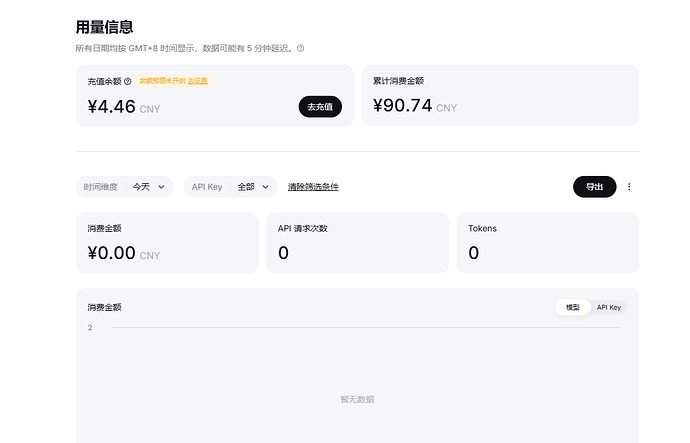This screenshot has width=690, height=443.
Task: Click the ¥4.46 balance amount
Action: pos(111,107)
